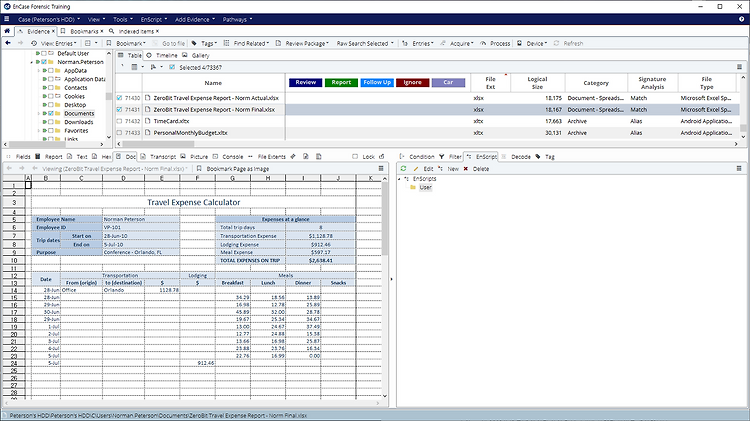Screen dimensions: 750x421
Task: Click the Process gauge icon
Action: click(x=483, y=43)
